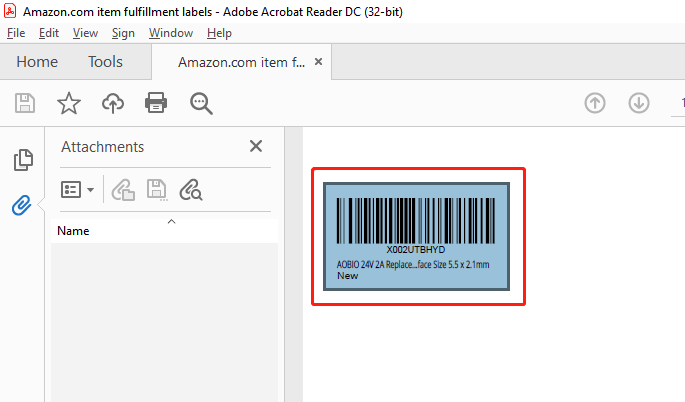
Task: Click the cloud upload share icon
Action: (x=113, y=103)
